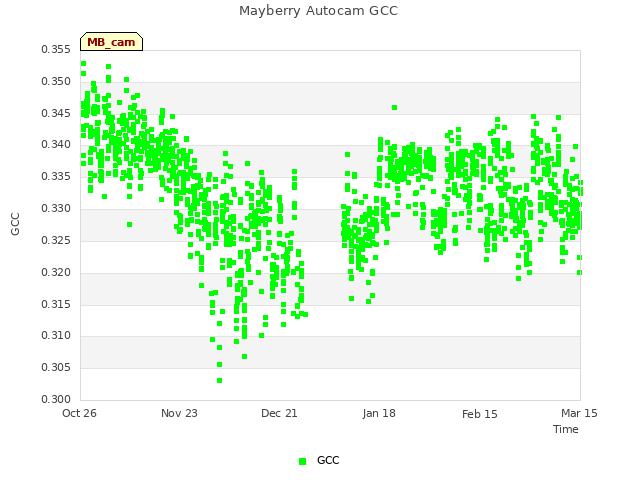
Task: Click the 0.350 y-axis value
Action: coord(56,82)
